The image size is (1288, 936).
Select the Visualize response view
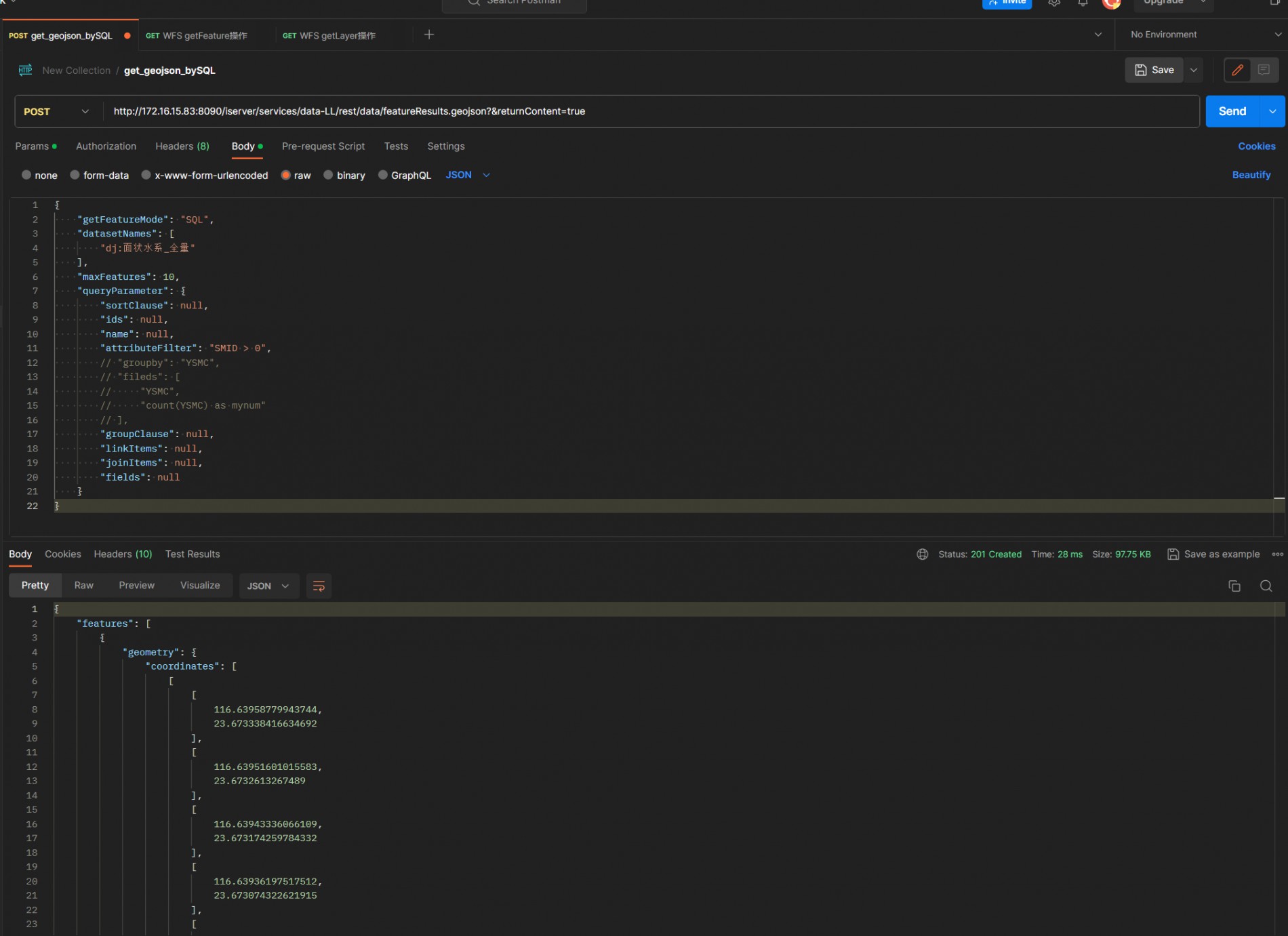coord(200,586)
